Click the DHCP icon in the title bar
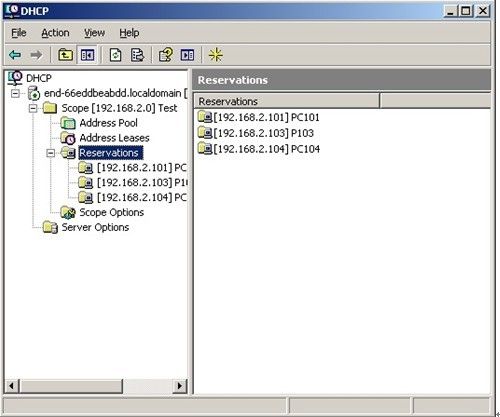The height and width of the screenshot is (417, 500). (12, 11)
